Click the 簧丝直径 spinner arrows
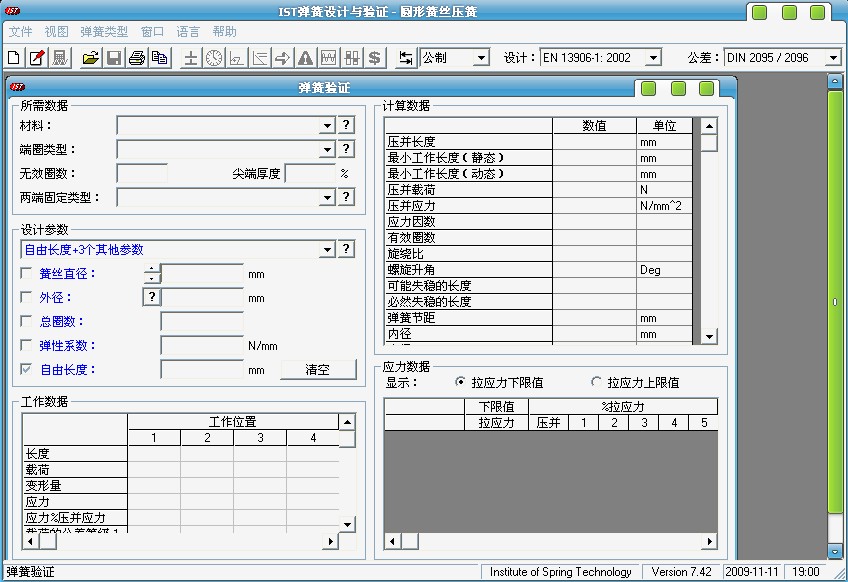This screenshot has height=582, width=848. click(x=152, y=274)
